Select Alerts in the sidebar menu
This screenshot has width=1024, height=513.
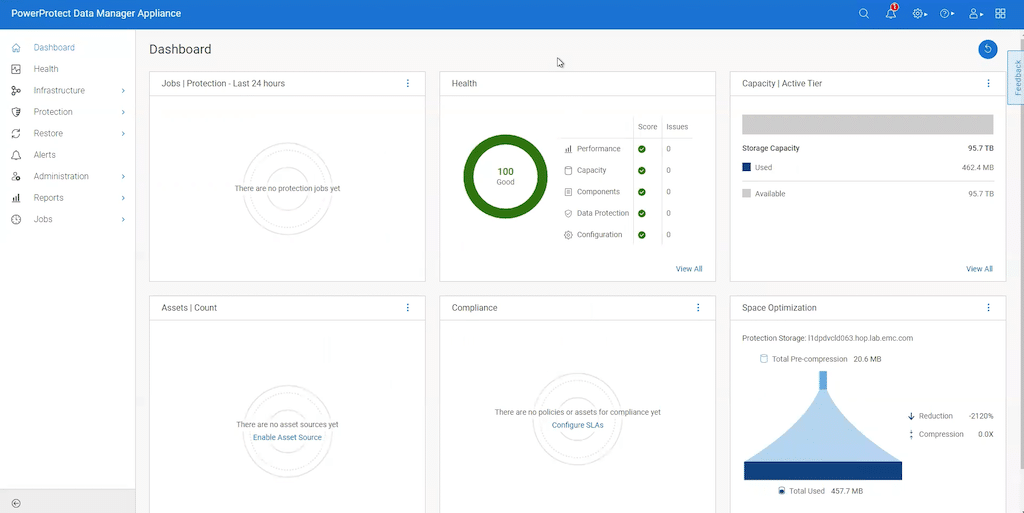(x=44, y=155)
